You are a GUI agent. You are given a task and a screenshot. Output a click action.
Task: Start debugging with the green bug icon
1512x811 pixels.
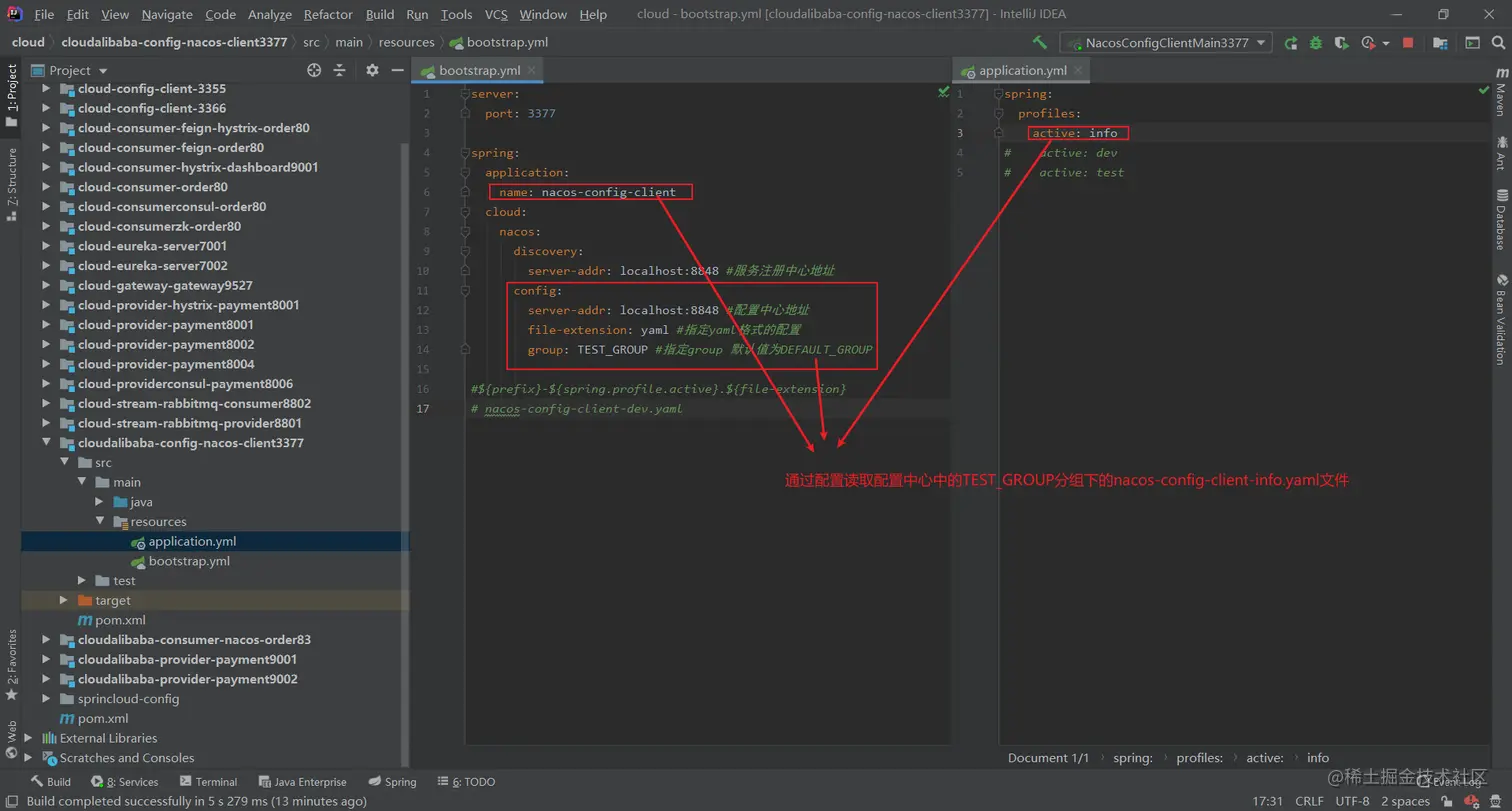point(1316,43)
